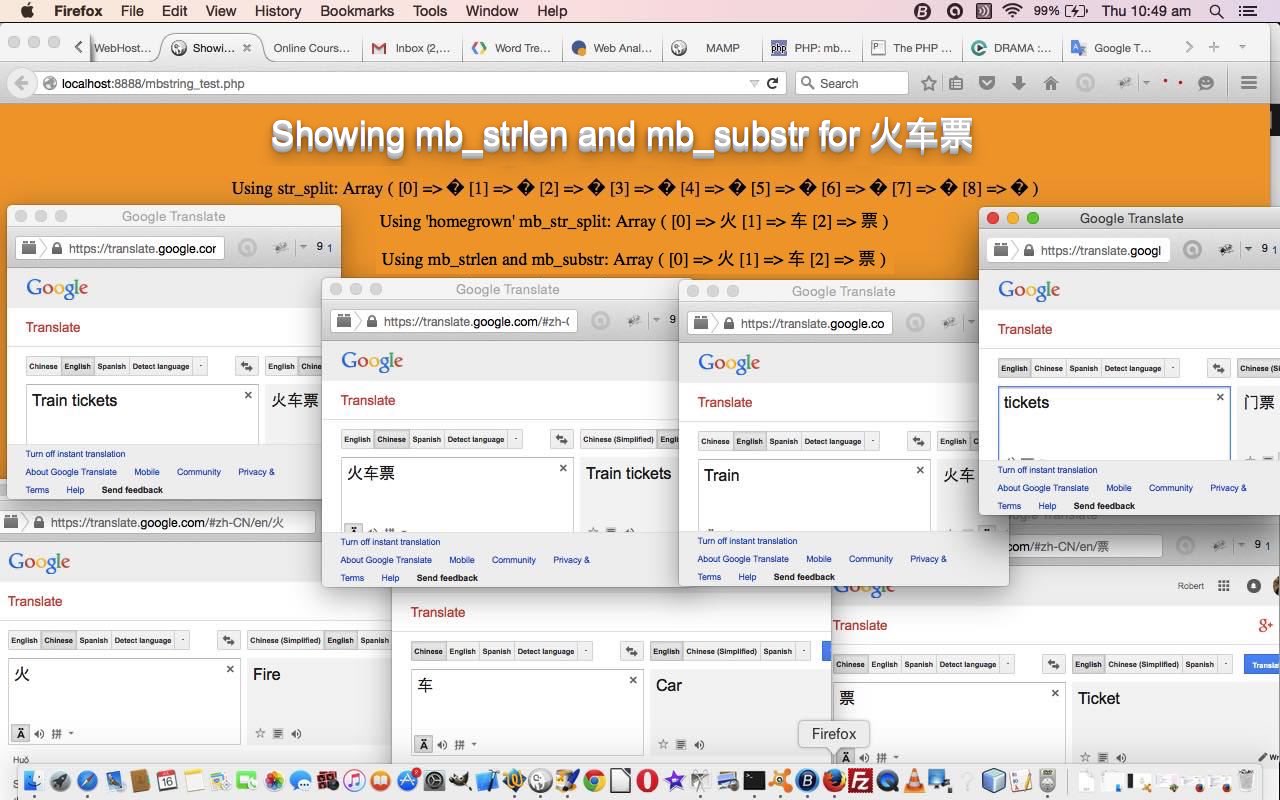Go to Firefox home page

[x=1050, y=84]
